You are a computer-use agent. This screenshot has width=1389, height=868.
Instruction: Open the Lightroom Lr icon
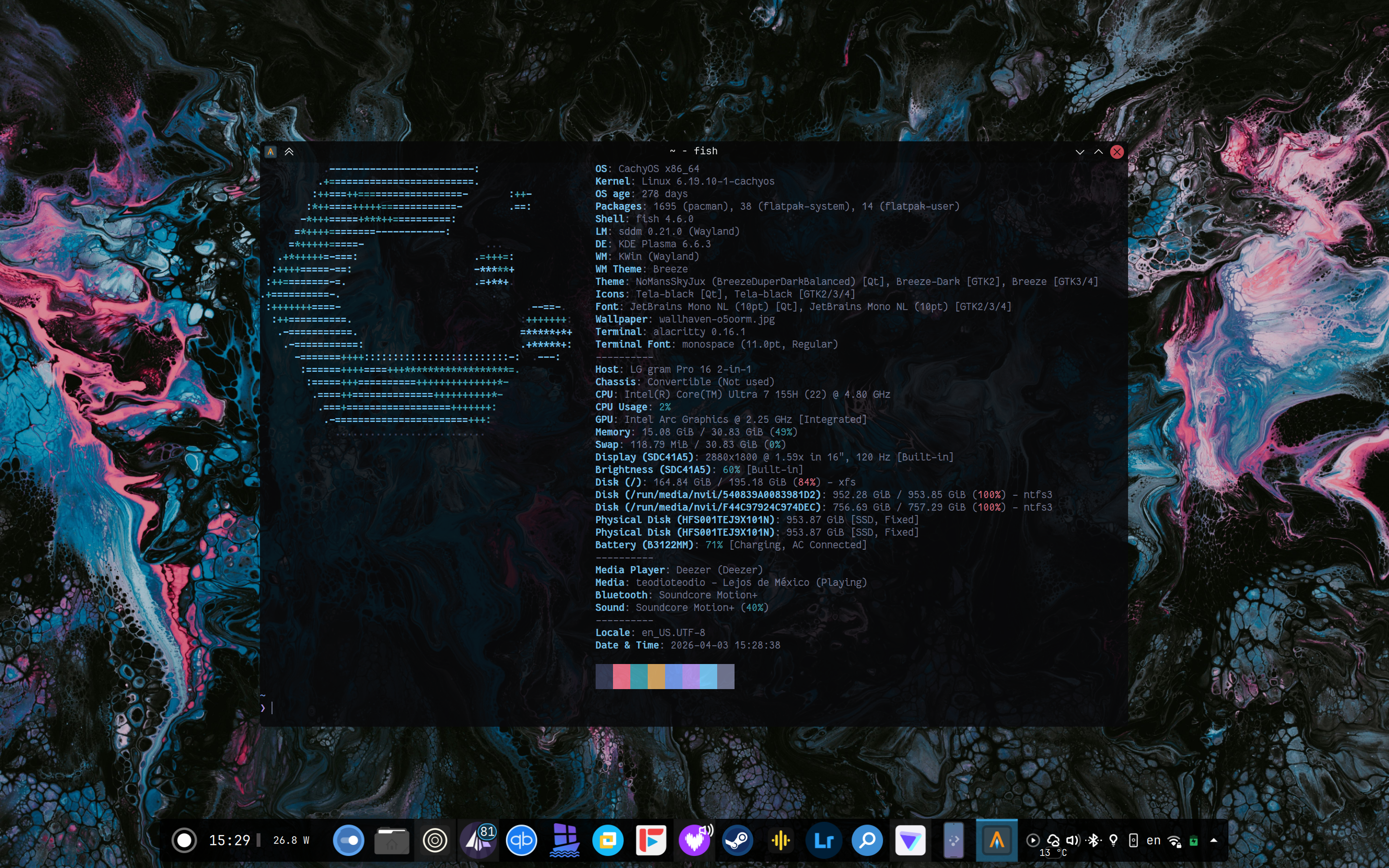824,841
